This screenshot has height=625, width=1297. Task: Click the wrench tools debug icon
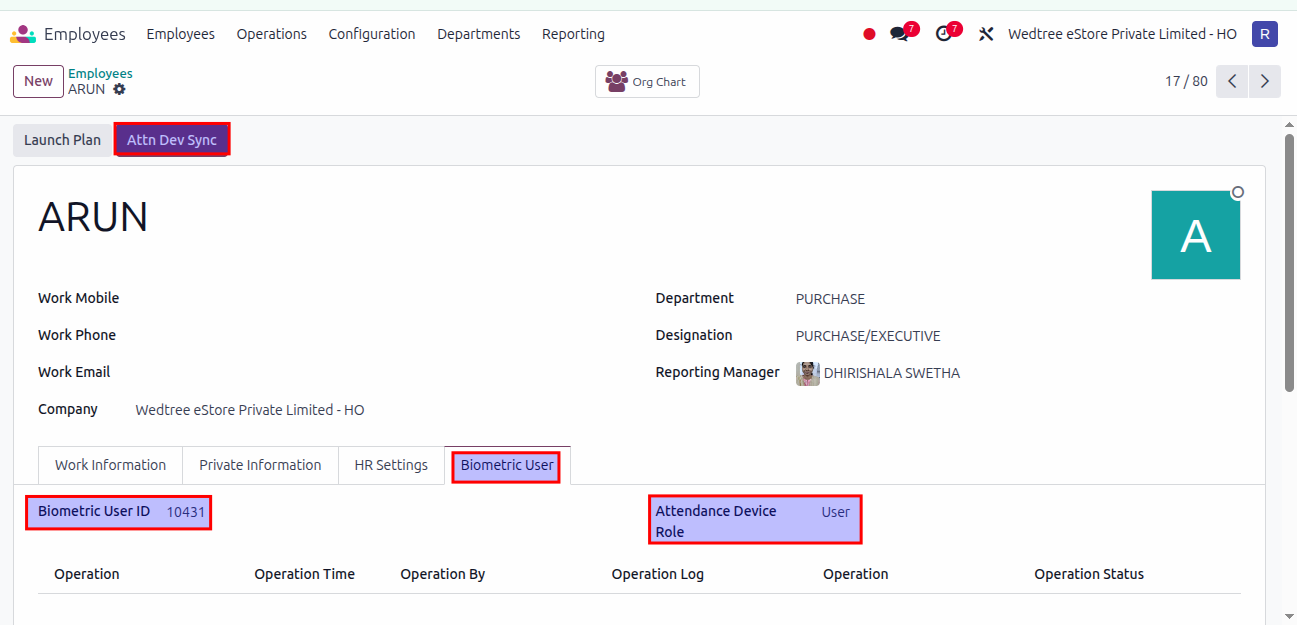[x=986, y=34]
